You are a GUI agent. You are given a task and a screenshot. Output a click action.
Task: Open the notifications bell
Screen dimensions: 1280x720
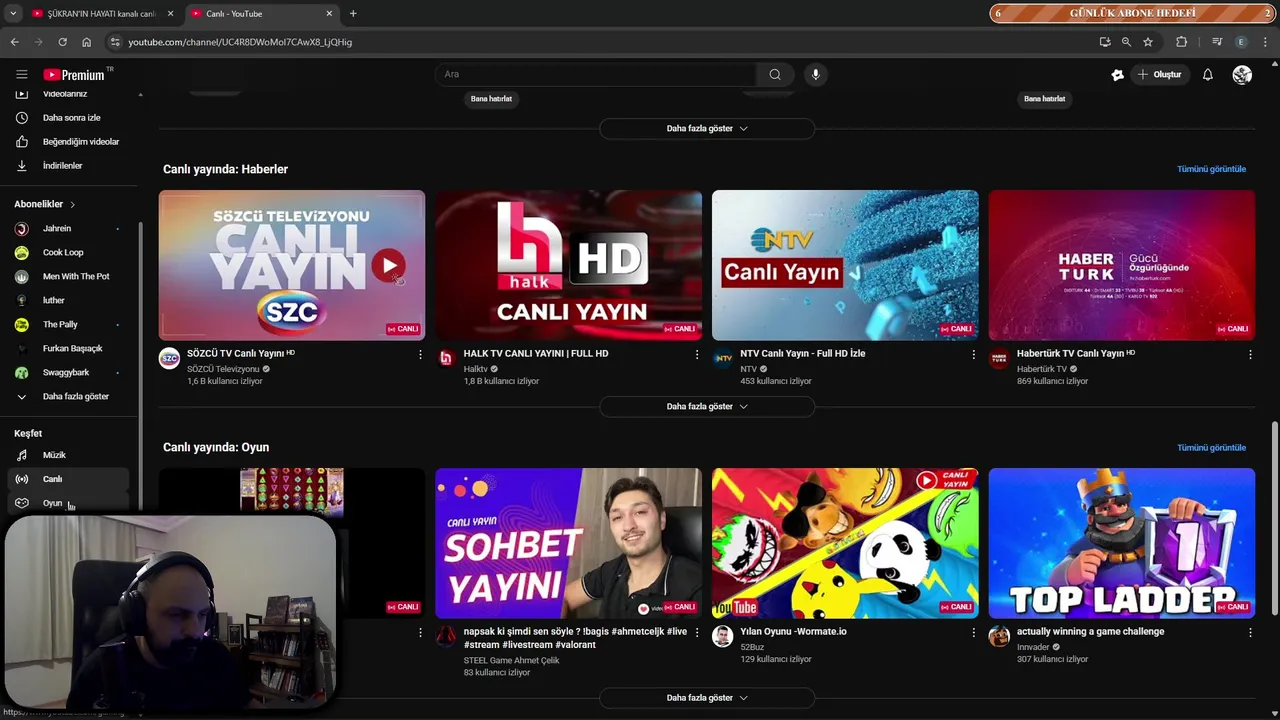(1207, 74)
